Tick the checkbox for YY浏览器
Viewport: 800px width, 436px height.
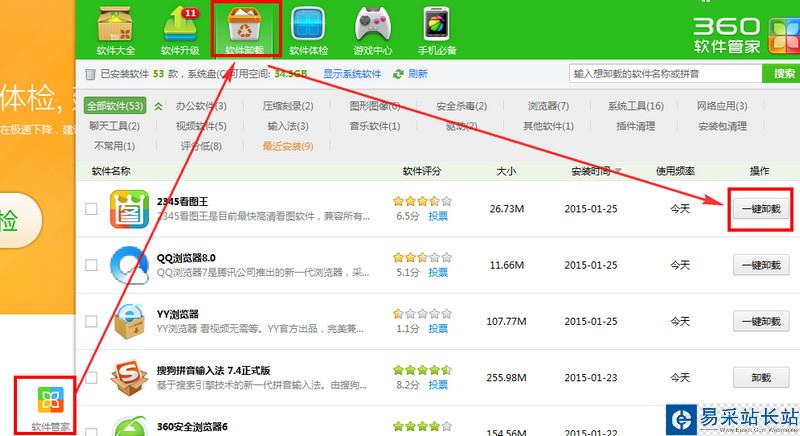pos(91,321)
